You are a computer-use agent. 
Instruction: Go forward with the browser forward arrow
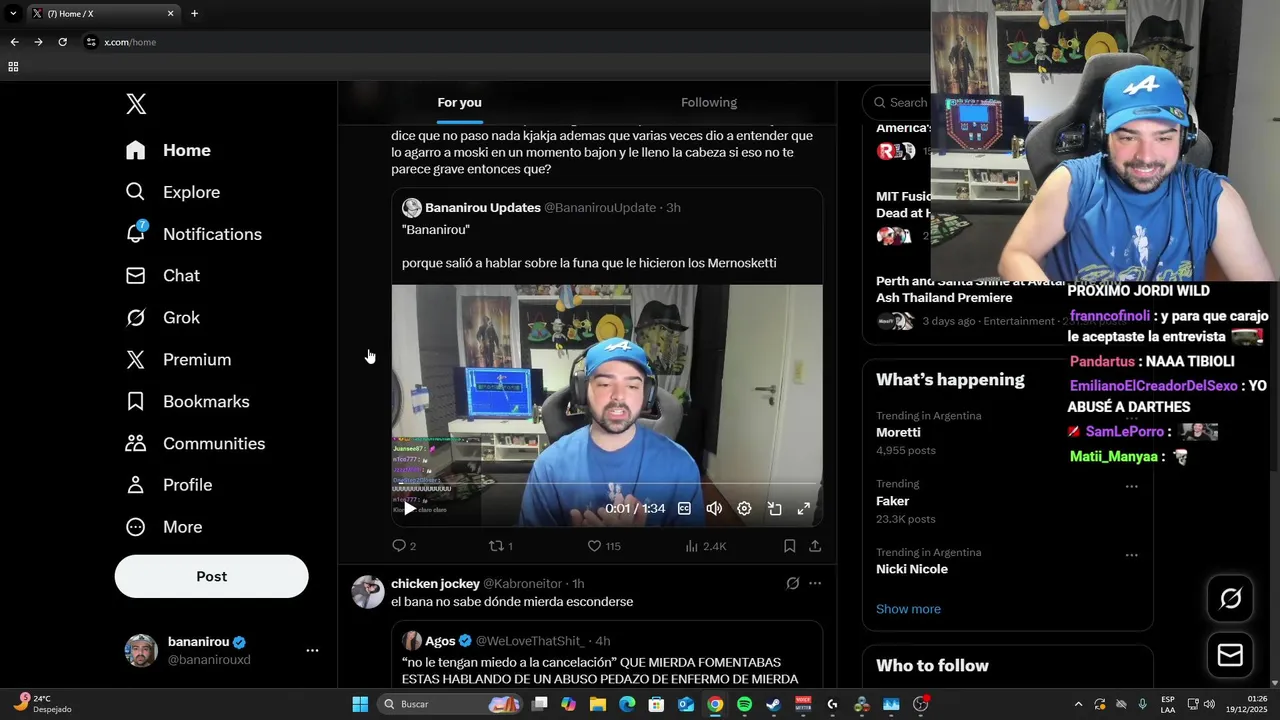coord(38,42)
